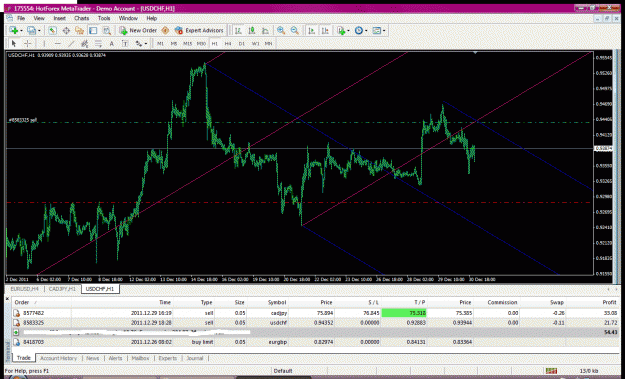Open the Charts menu

click(82, 18)
